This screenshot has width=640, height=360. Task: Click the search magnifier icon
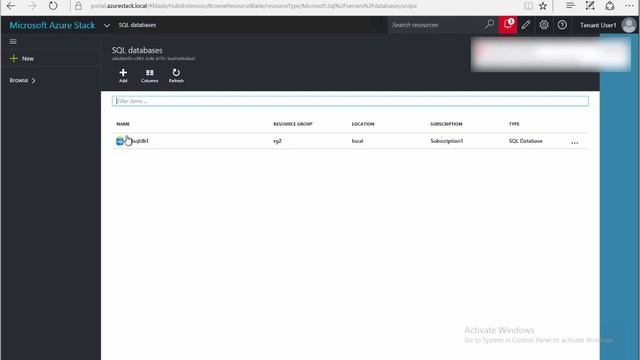489,24
